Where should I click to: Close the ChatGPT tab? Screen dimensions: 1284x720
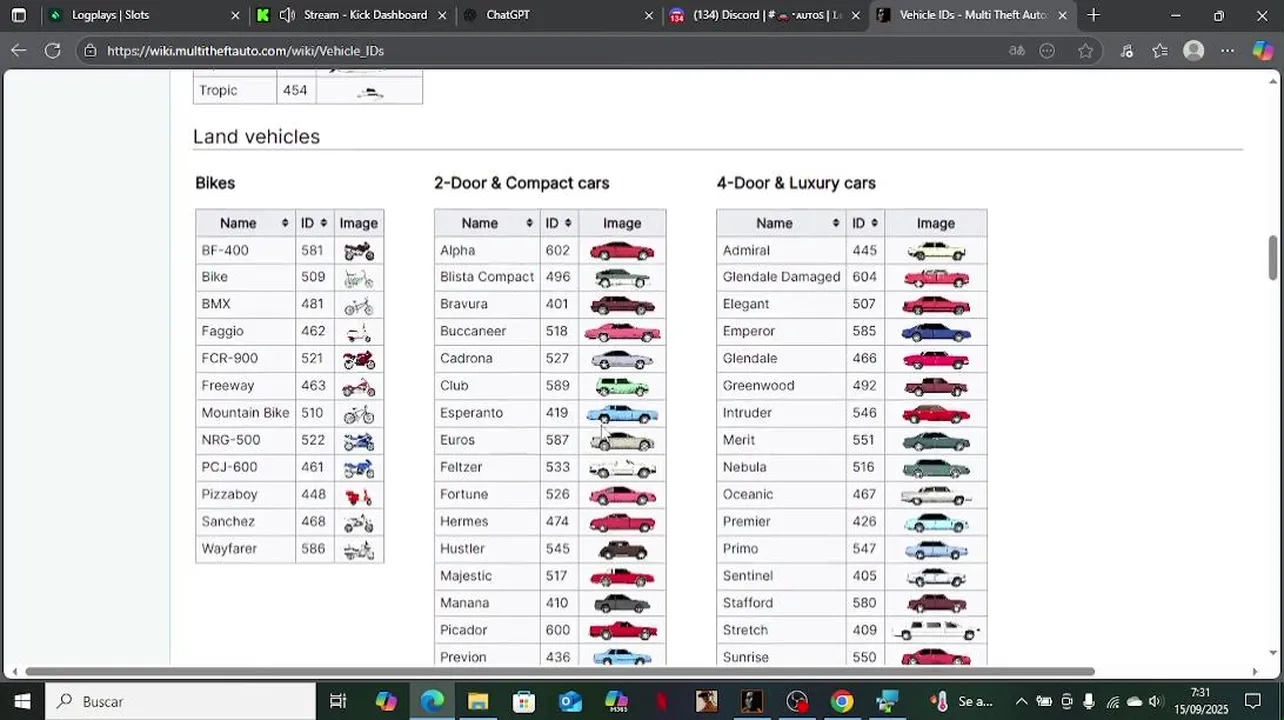[x=648, y=15]
